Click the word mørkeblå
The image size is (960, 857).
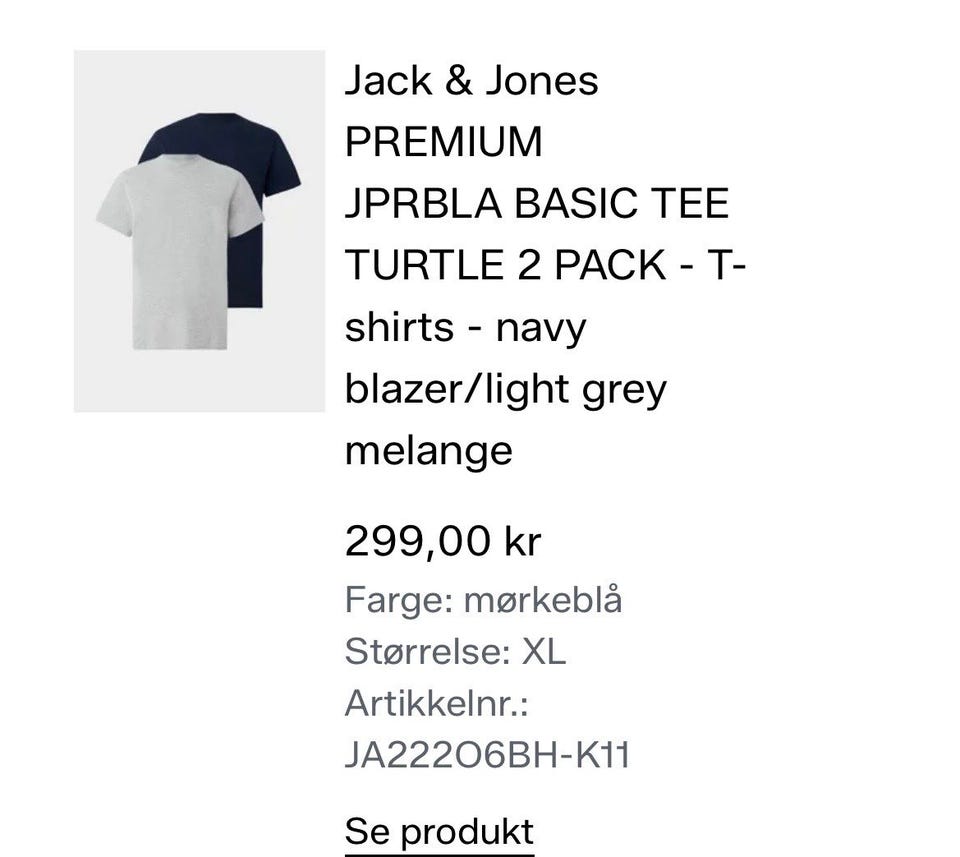542,600
